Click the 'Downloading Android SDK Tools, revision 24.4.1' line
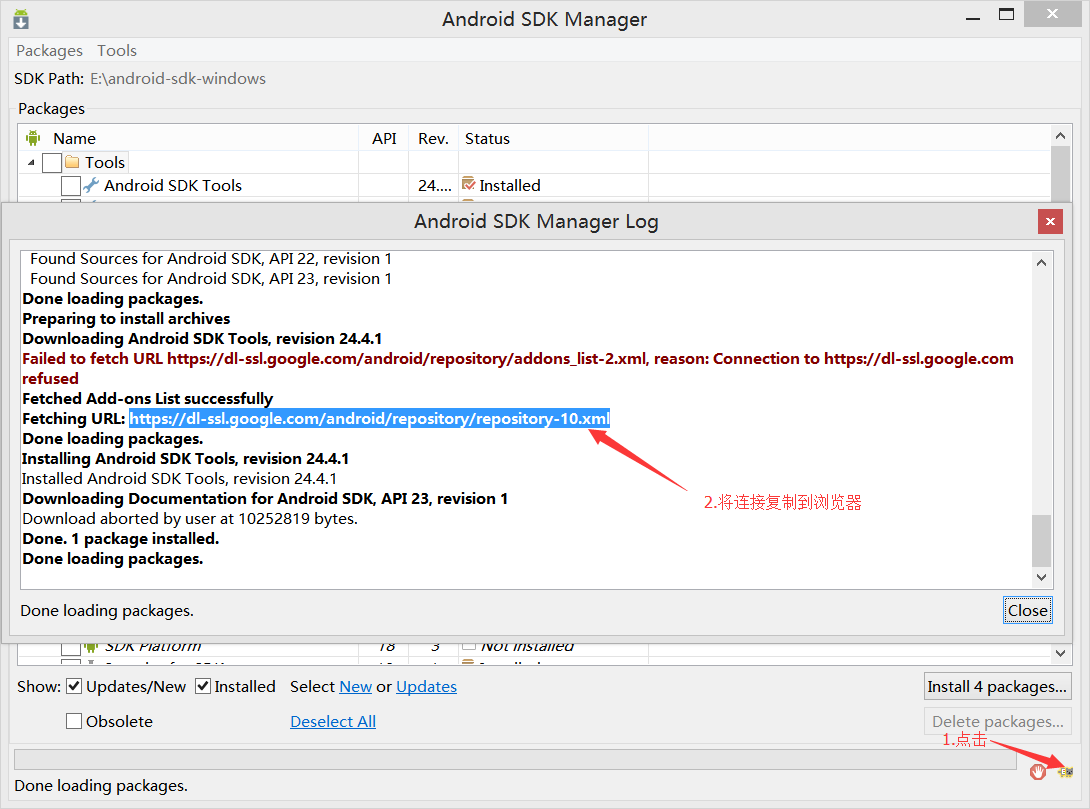1090x809 pixels. coord(202,338)
